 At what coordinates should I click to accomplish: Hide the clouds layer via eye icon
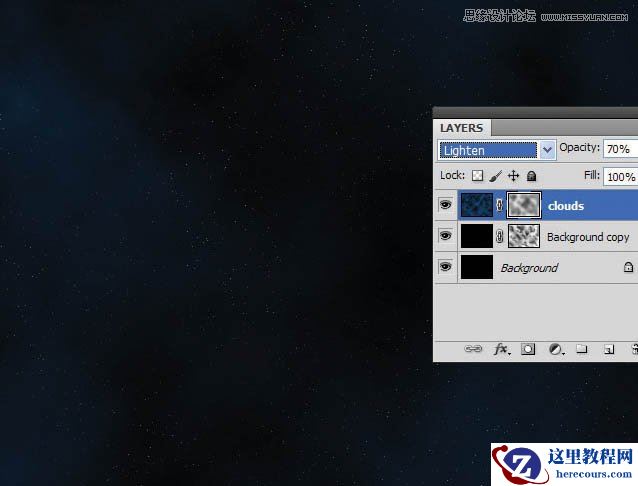click(x=446, y=204)
